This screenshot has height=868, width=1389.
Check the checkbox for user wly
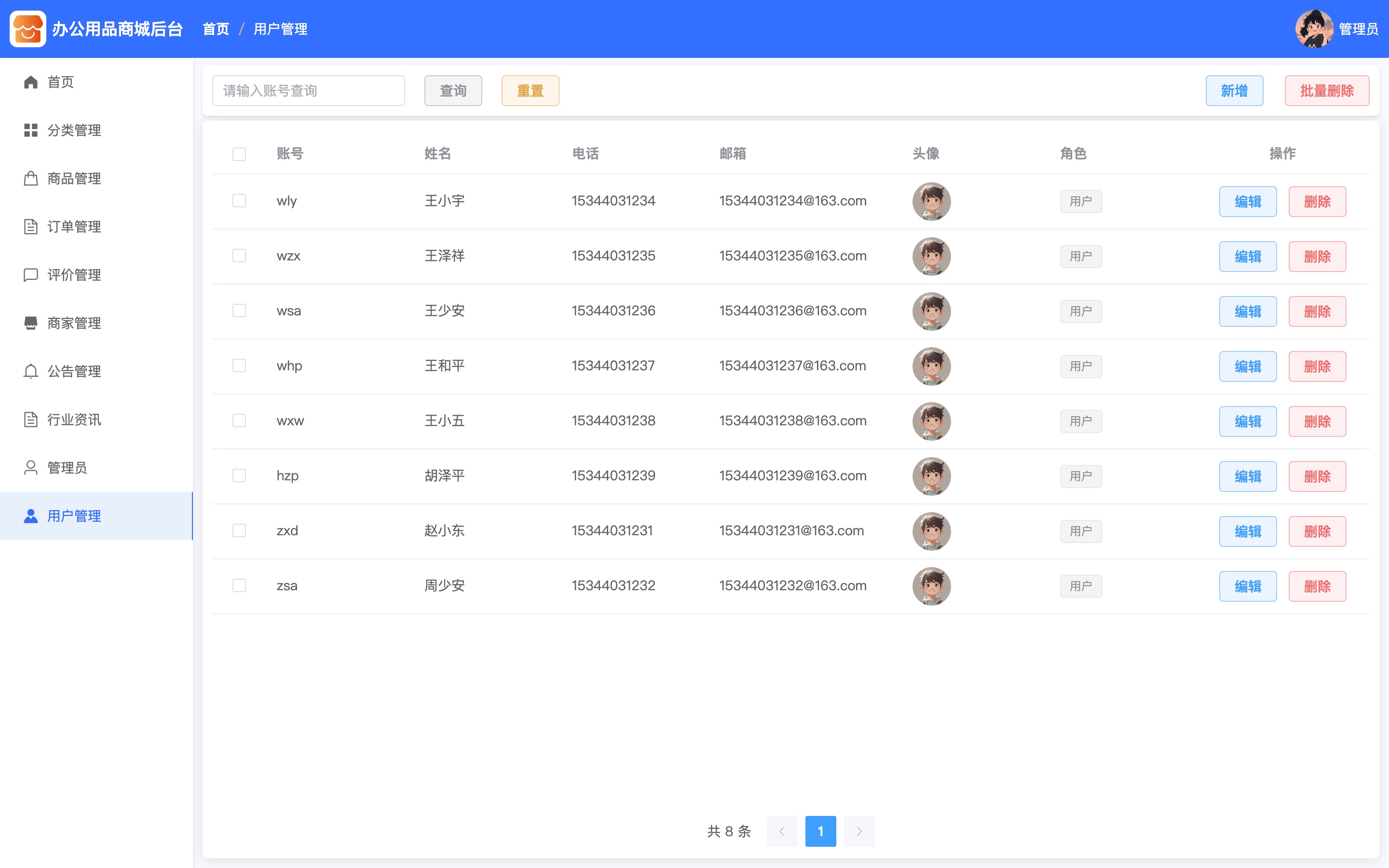[x=239, y=201]
